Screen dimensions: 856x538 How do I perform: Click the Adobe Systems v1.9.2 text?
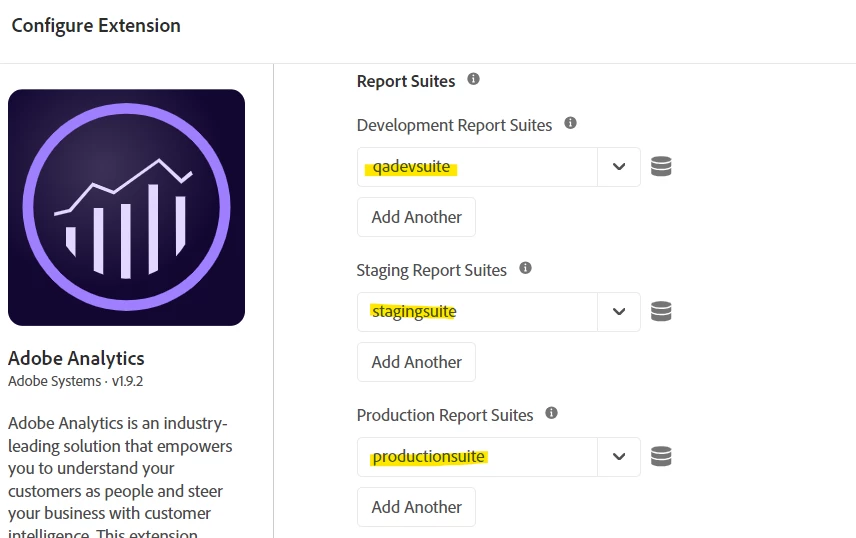[68, 381]
